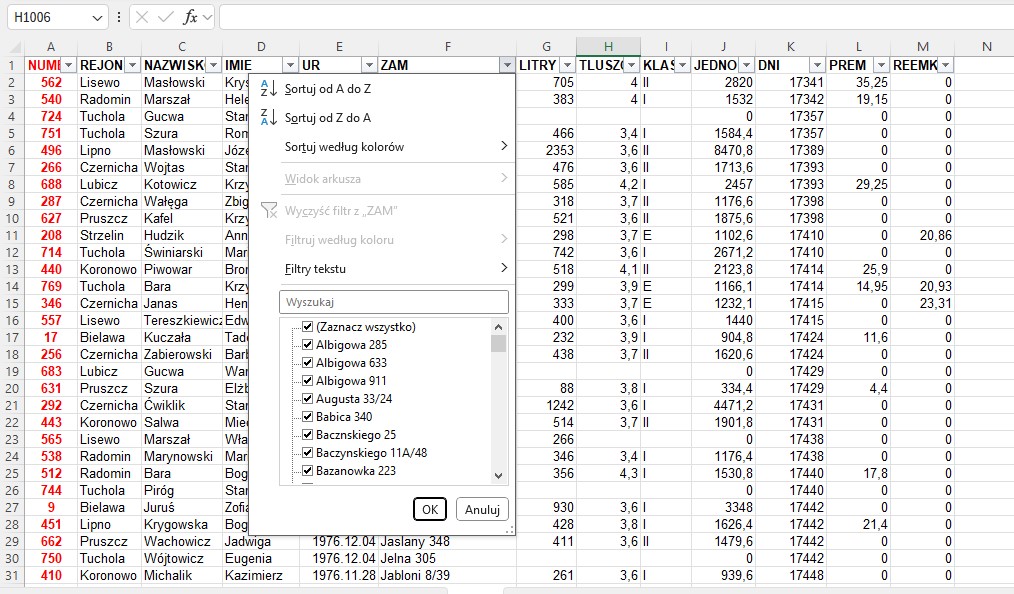The width and height of the screenshot is (1014, 594).
Task: Click the three-dot handle beside the Name Box
Action: pyautogui.click(x=119, y=18)
